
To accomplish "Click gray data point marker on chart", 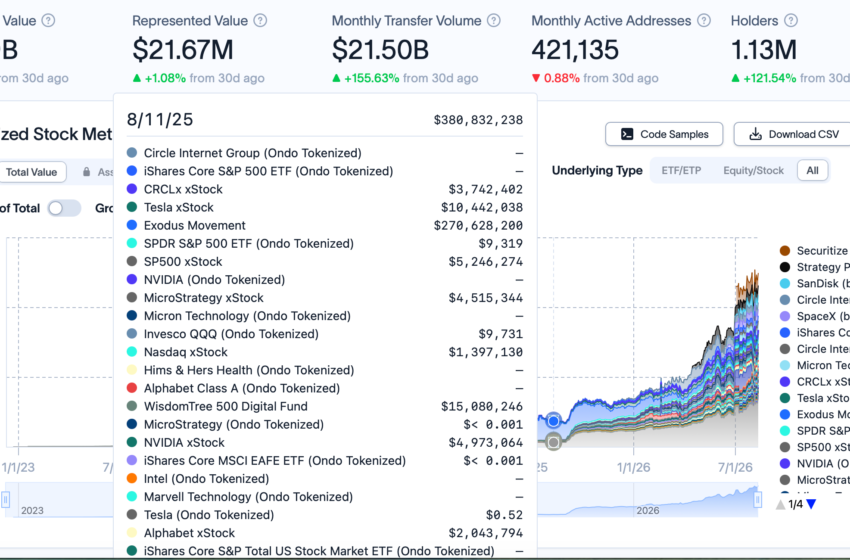I will [553, 442].
